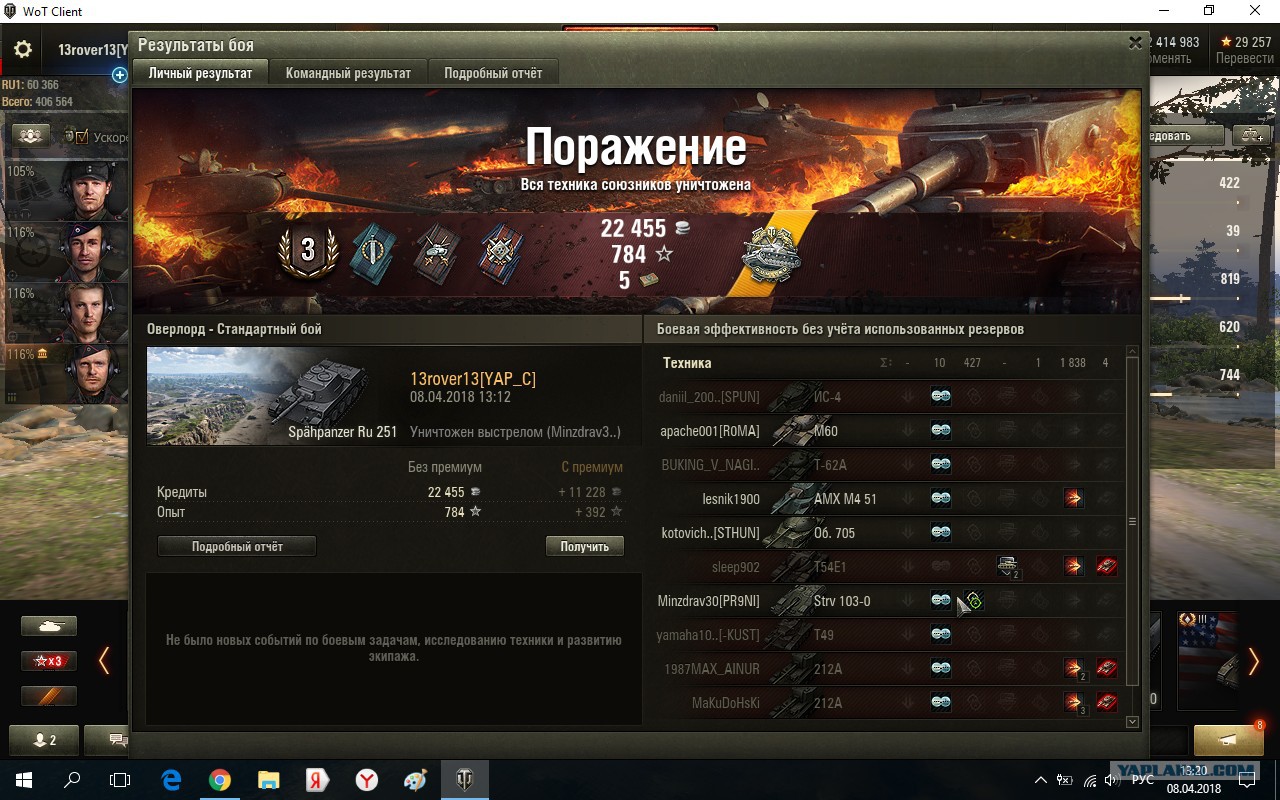Click the tank filter button in the garage
The height and width of the screenshot is (800, 1280).
[49, 627]
